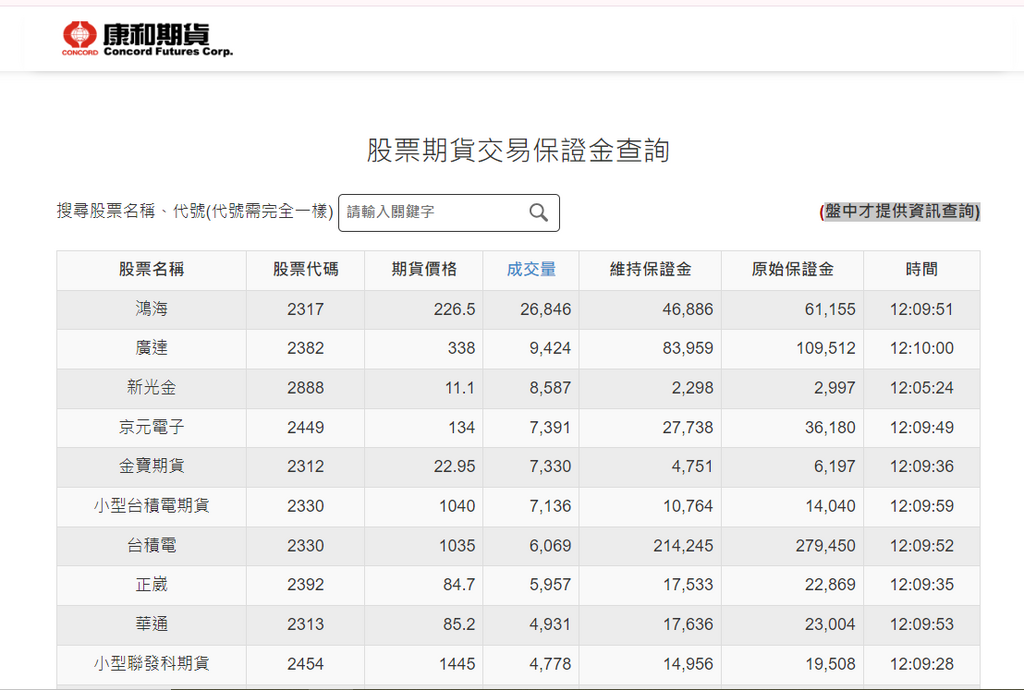The height and width of the screenshot is (690, 1024).
Task: Click initial margin 61,155
Action: point(830,309)
